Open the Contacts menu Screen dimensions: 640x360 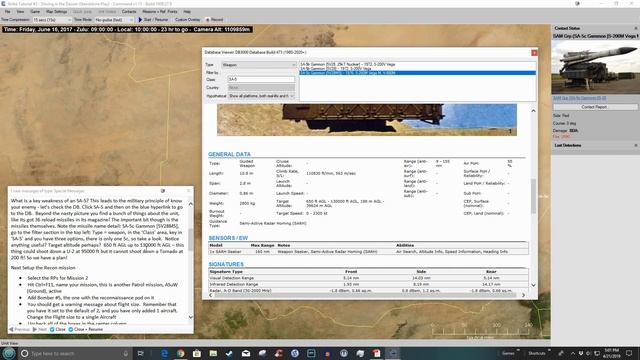(x=129, y=11)
